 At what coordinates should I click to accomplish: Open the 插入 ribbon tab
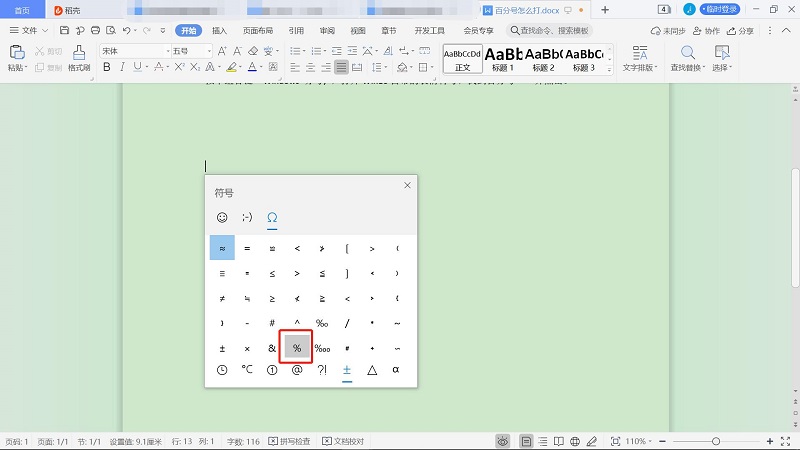click(x=219, y=31)
